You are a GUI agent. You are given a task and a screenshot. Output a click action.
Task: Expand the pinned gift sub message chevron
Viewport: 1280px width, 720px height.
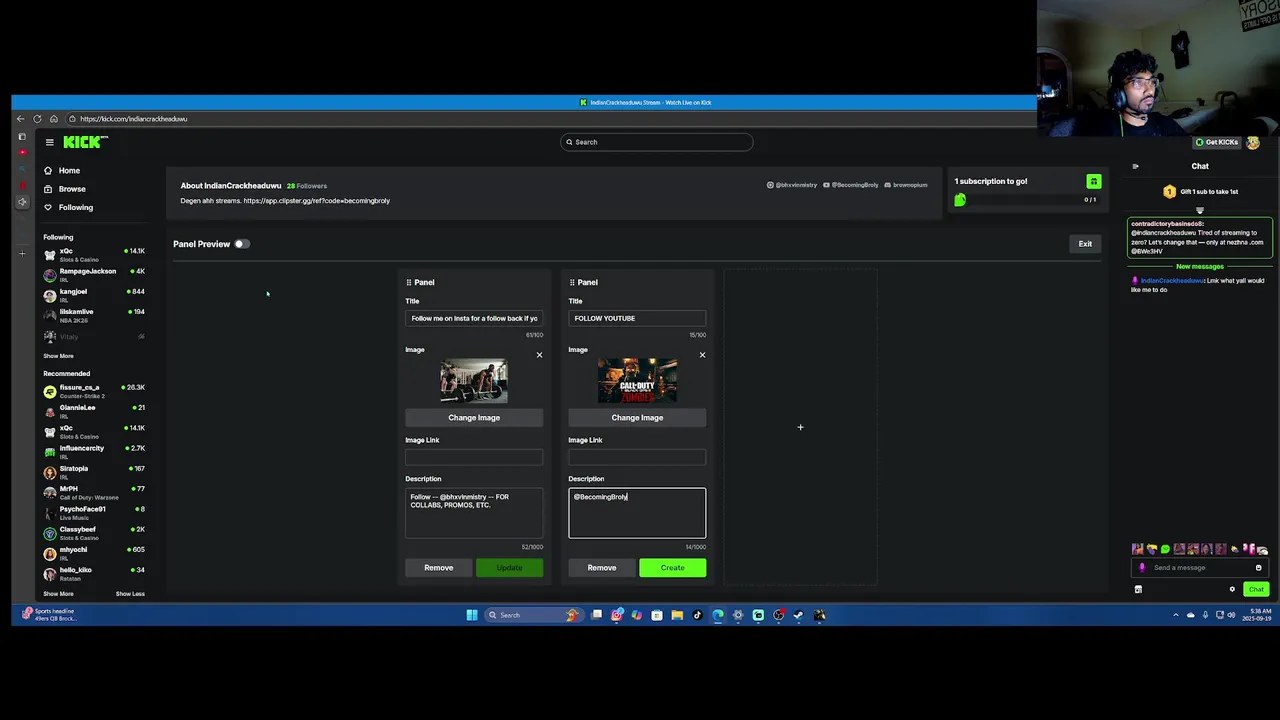1200,211
